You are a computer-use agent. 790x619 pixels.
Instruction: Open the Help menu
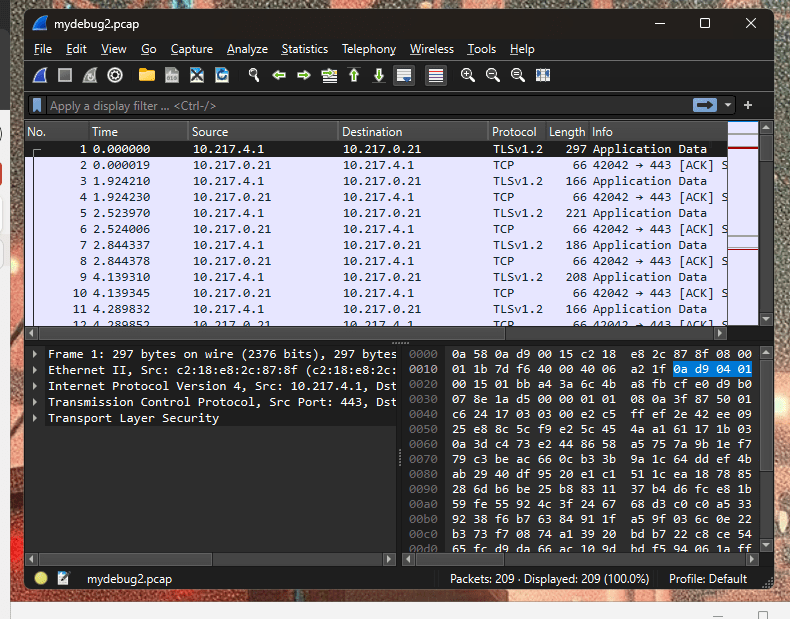click(x=522, y=49)
